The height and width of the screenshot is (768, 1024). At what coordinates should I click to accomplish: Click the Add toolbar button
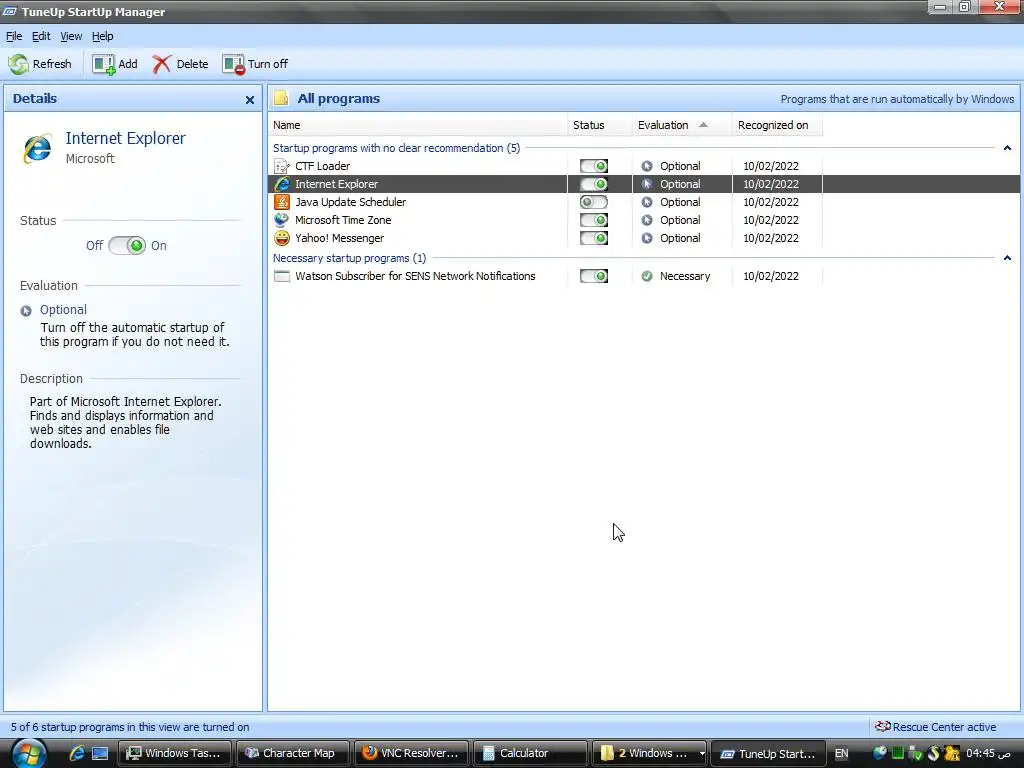coord(115,64)
